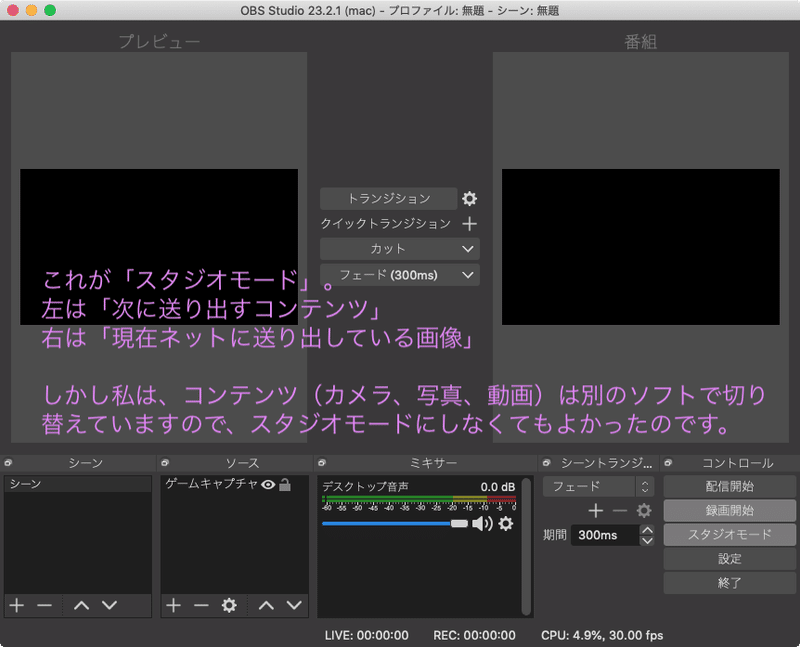Remove selected source with minus icon
Screen dimensions: 800x647
[x=201, y=605]
